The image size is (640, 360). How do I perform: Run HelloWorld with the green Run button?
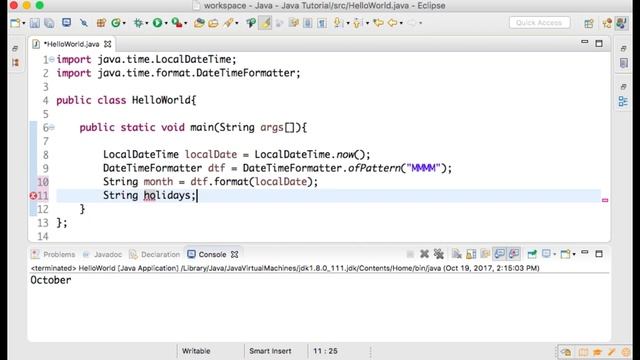pyautogui.click(x=157, y=23)
